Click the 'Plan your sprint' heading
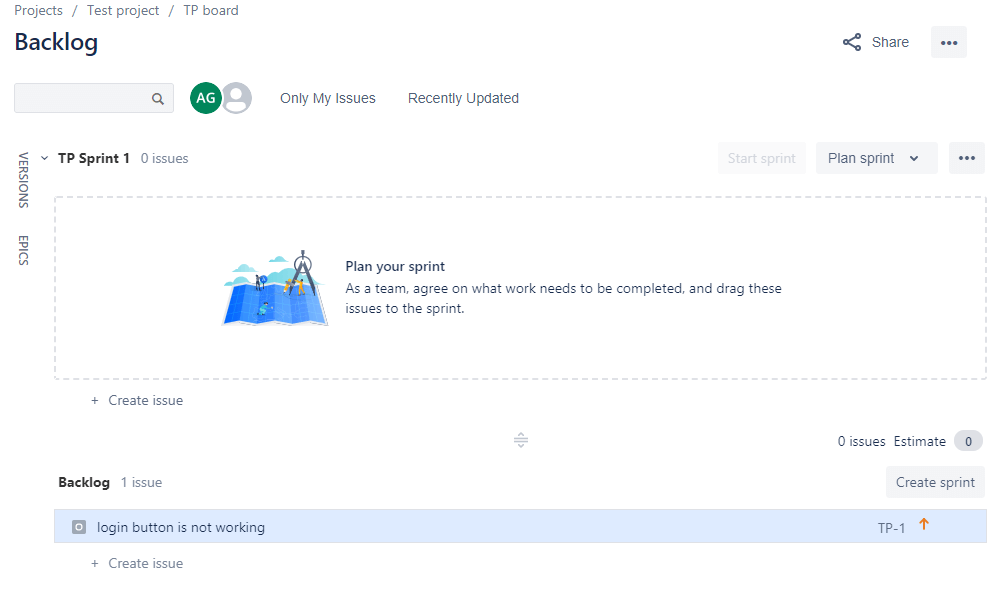 click(395, 266)
